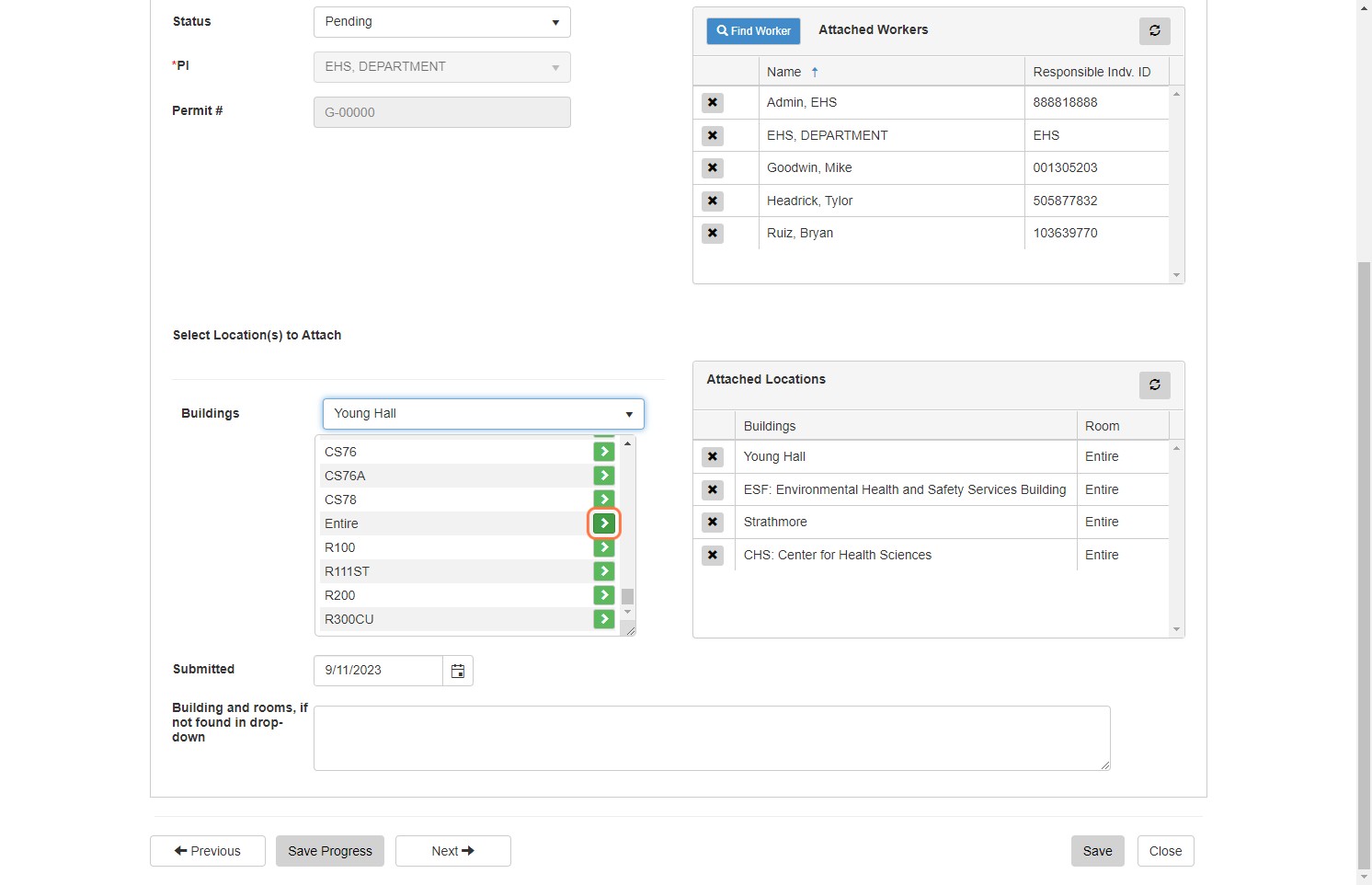Open the Status dropdown
1372x885 pixels.
click(442, 22)
